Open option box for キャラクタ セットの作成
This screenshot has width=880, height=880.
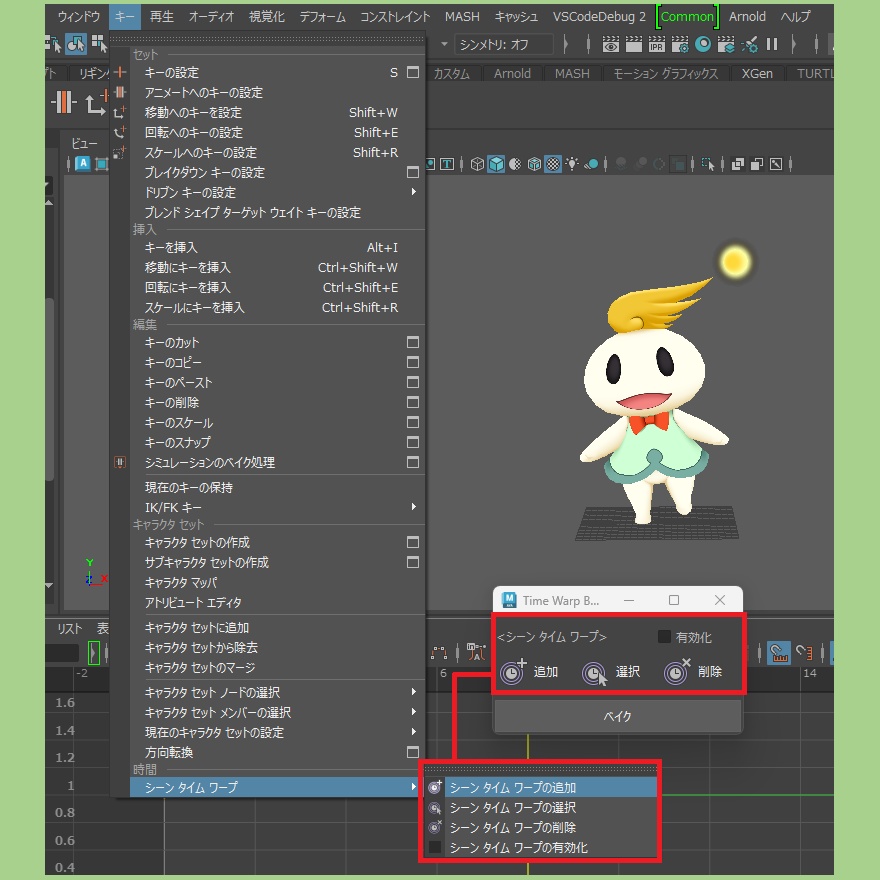[413, 542]
